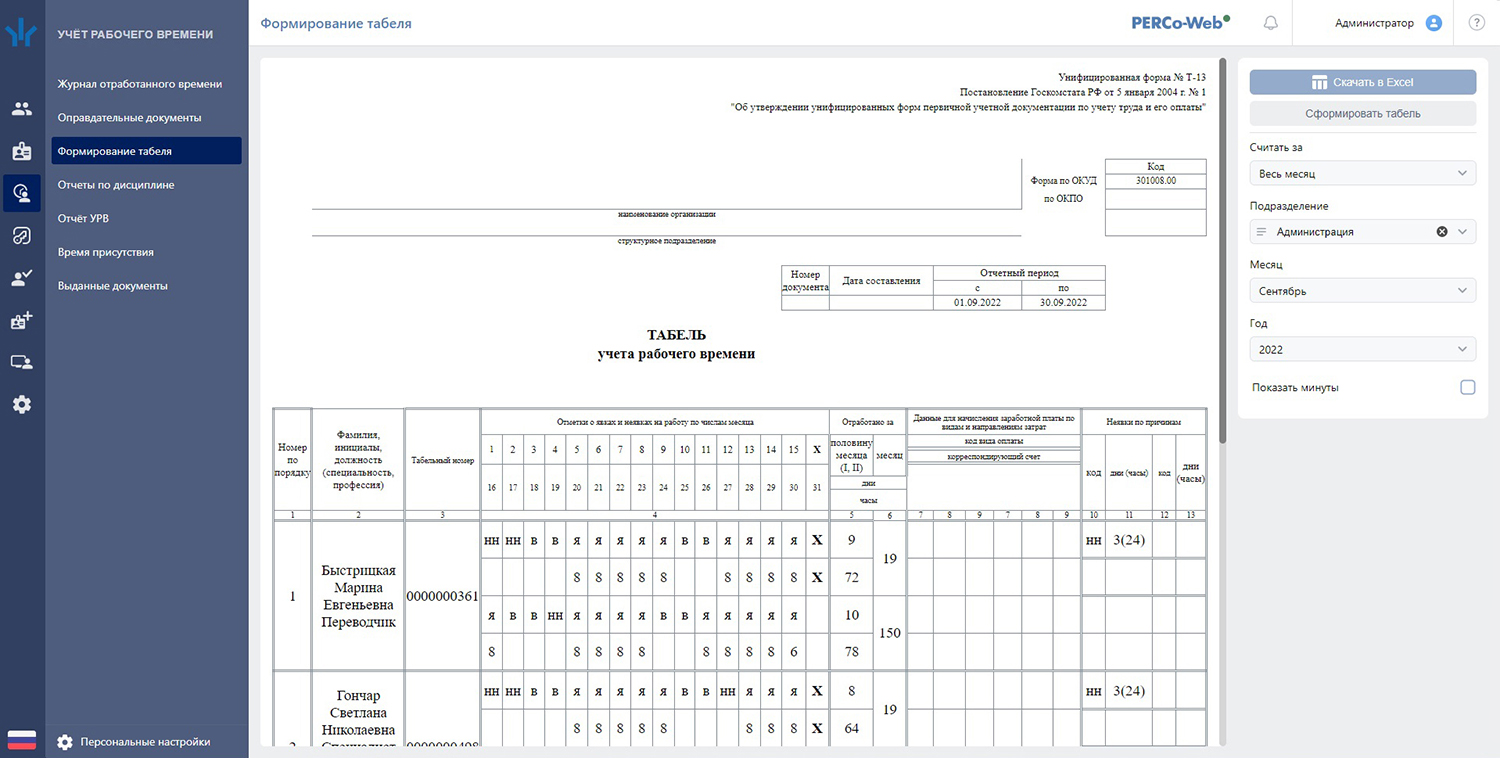
Task: Expand the Считать за dropdown
Action: [1363, 173]
